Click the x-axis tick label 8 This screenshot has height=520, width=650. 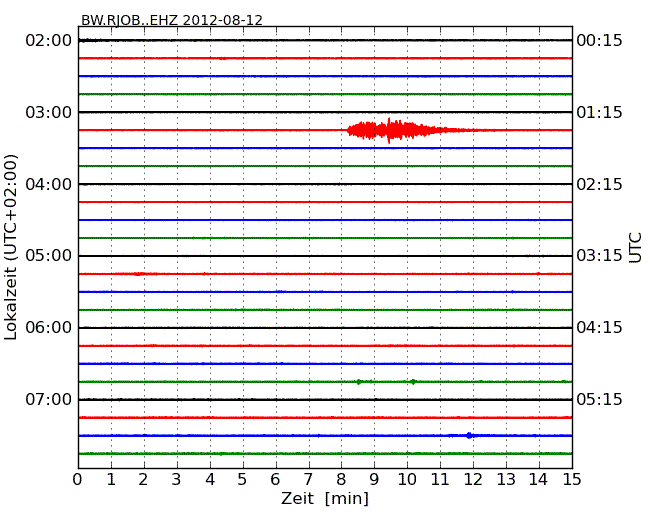[x=341, y=479]
